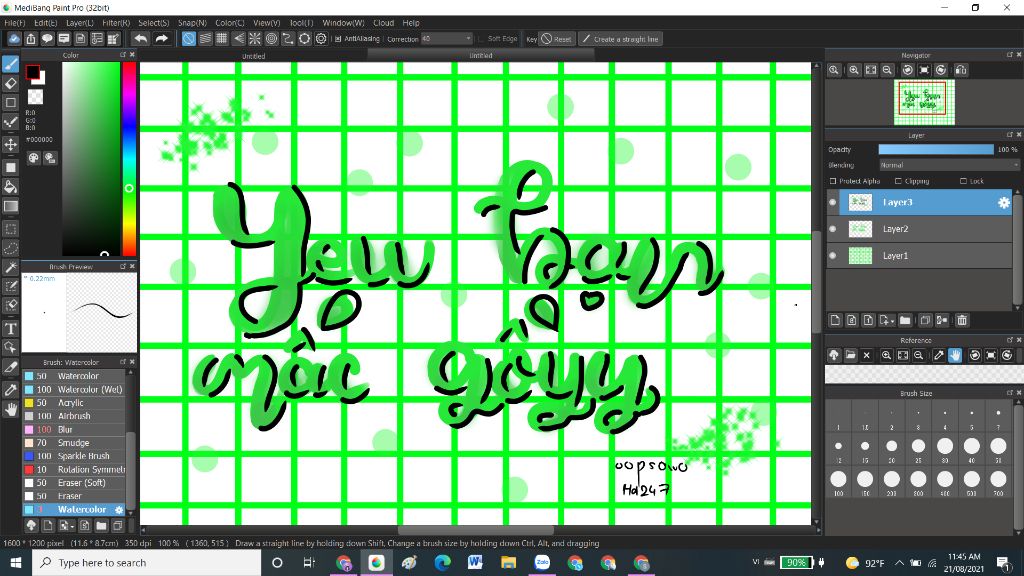Open the Filter menu
1024x576 pixels.
click(116, 23)
